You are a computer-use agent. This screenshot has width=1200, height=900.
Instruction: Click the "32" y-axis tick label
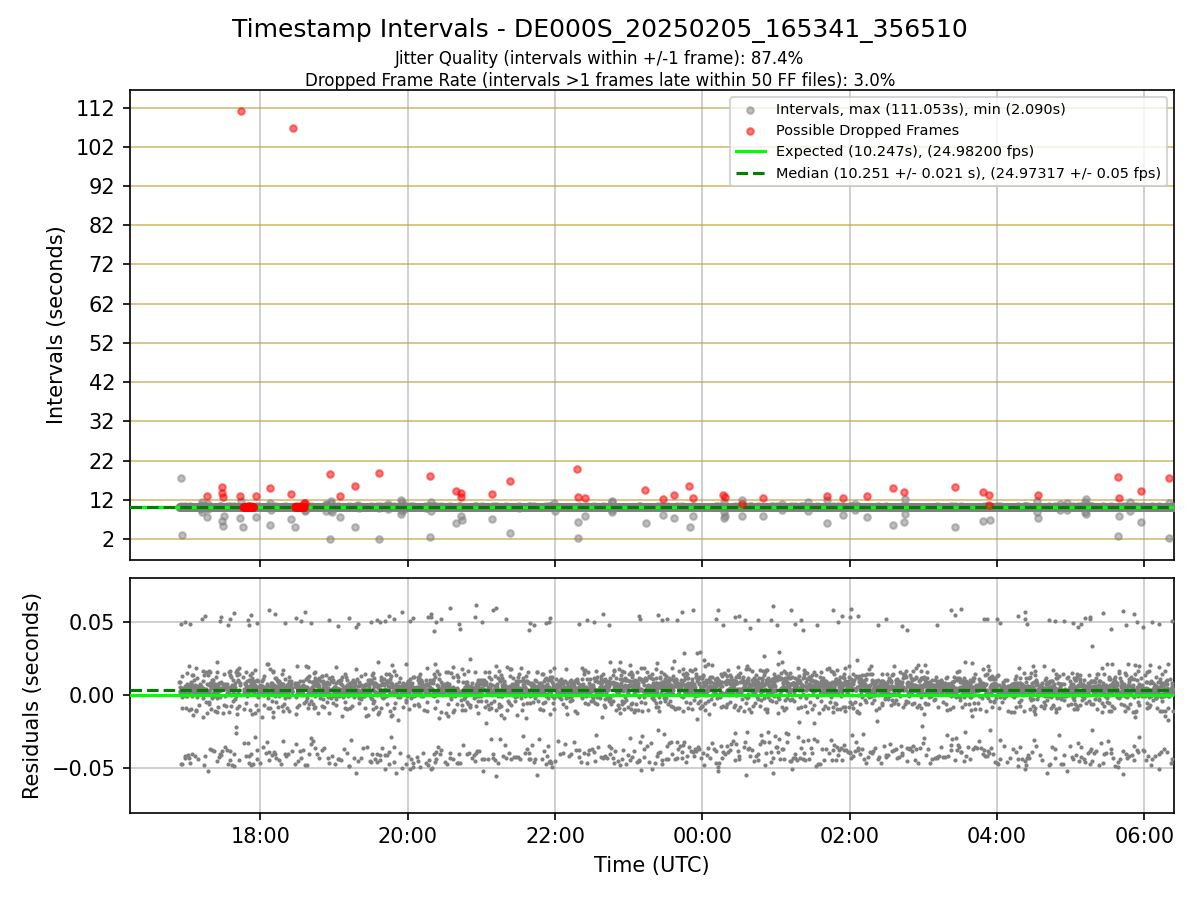pos(103,422)
